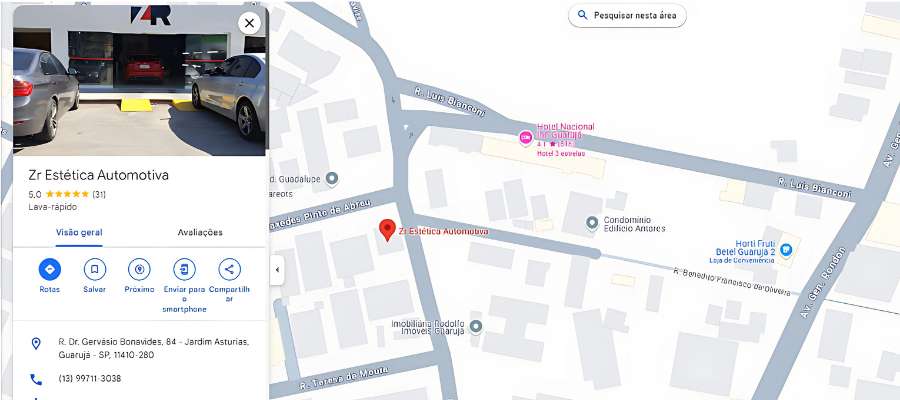Close the place details panel
Image resolution: width=900 pixels, height=400 pixels.
[249, 23]
